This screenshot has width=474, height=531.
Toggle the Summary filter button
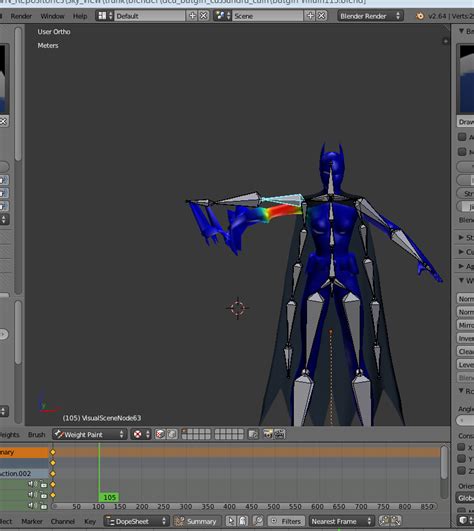197,521
